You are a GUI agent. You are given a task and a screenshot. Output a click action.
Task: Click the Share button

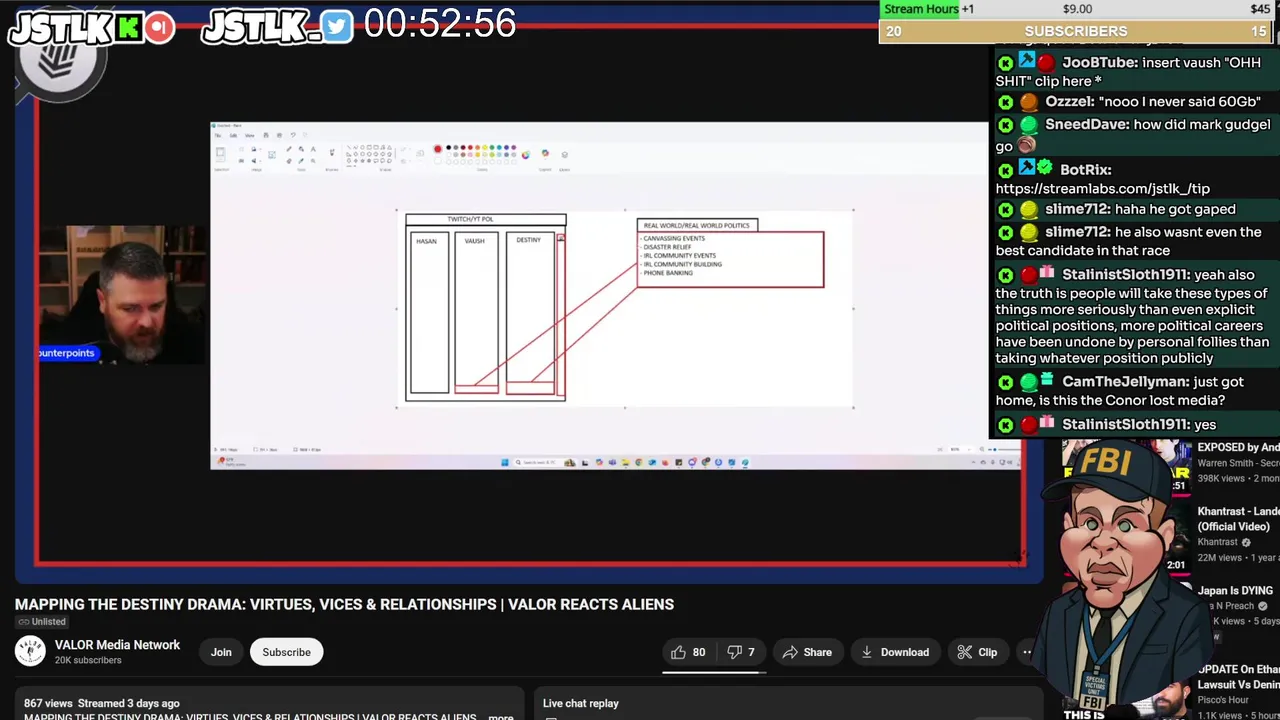(x=807, y=652)
